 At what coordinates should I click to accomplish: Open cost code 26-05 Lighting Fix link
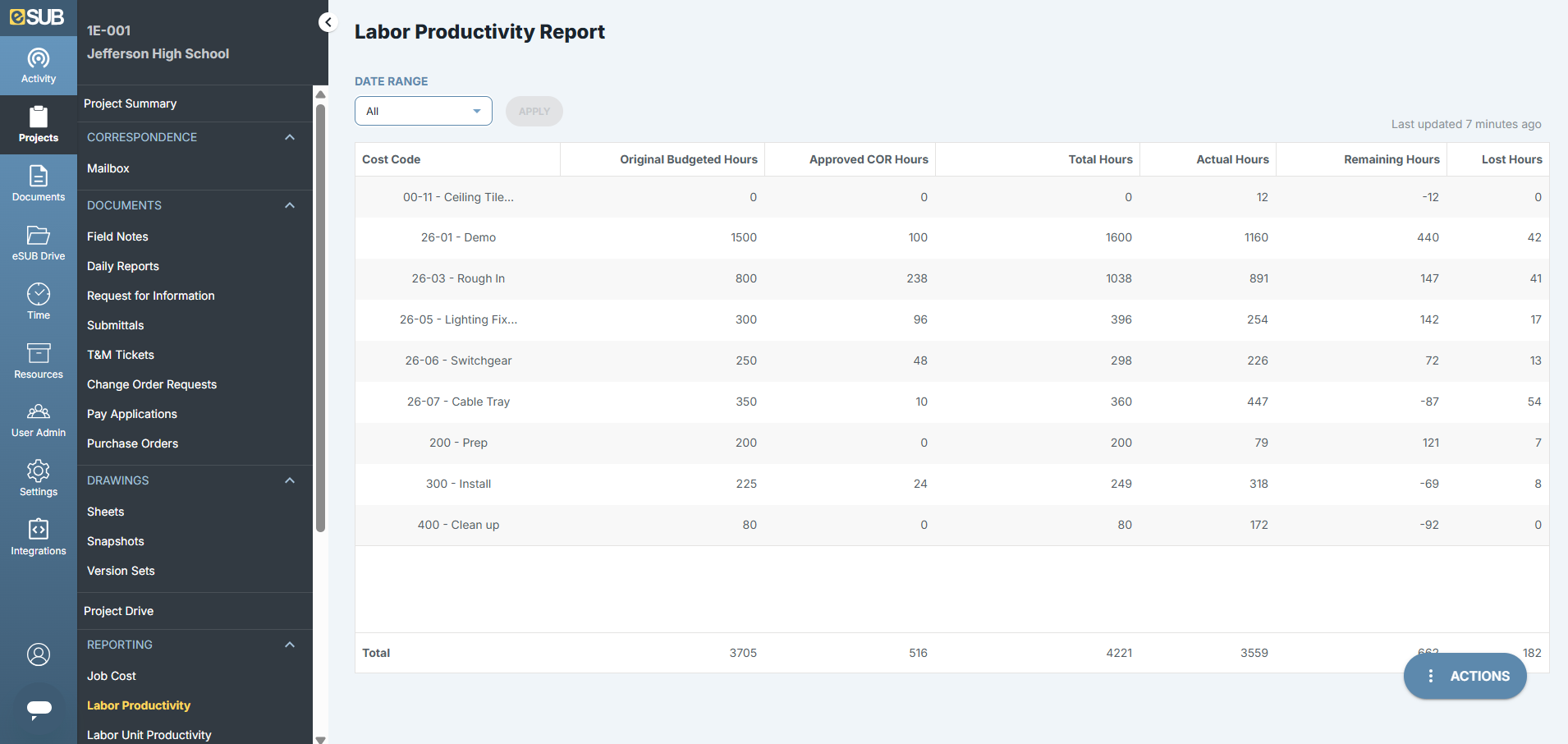458,319
